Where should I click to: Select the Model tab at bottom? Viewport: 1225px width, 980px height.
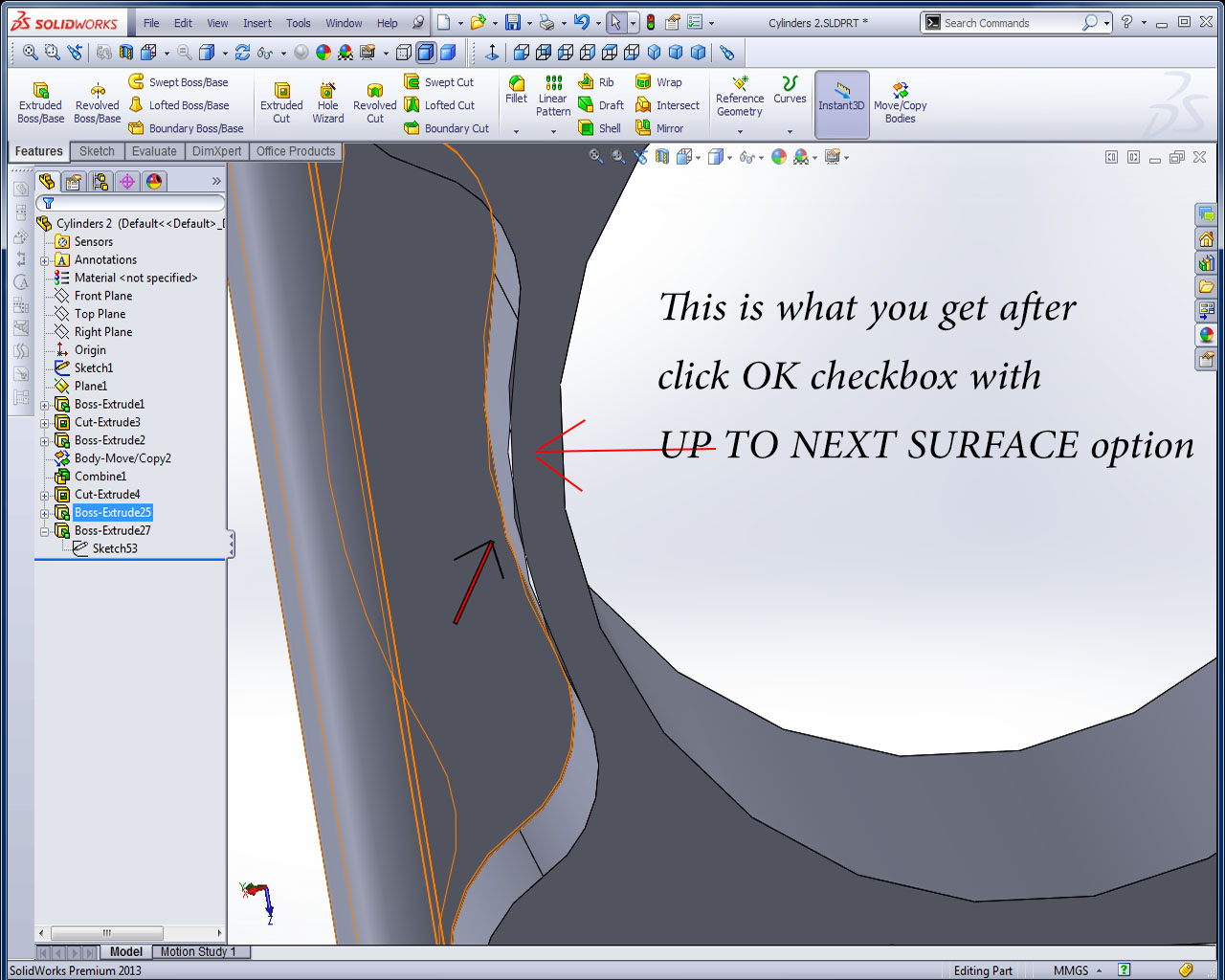125,951
